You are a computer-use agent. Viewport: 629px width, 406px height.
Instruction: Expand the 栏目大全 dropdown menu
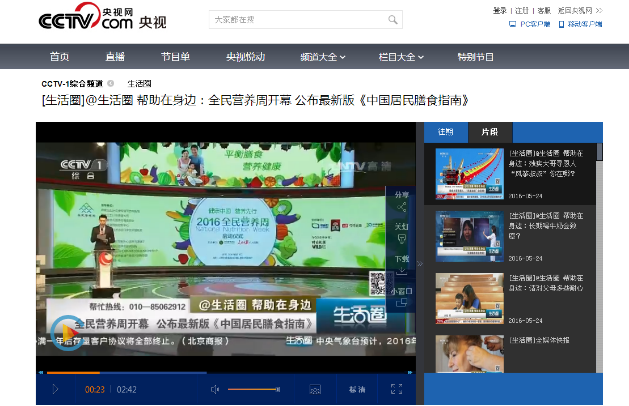[401, 57]
